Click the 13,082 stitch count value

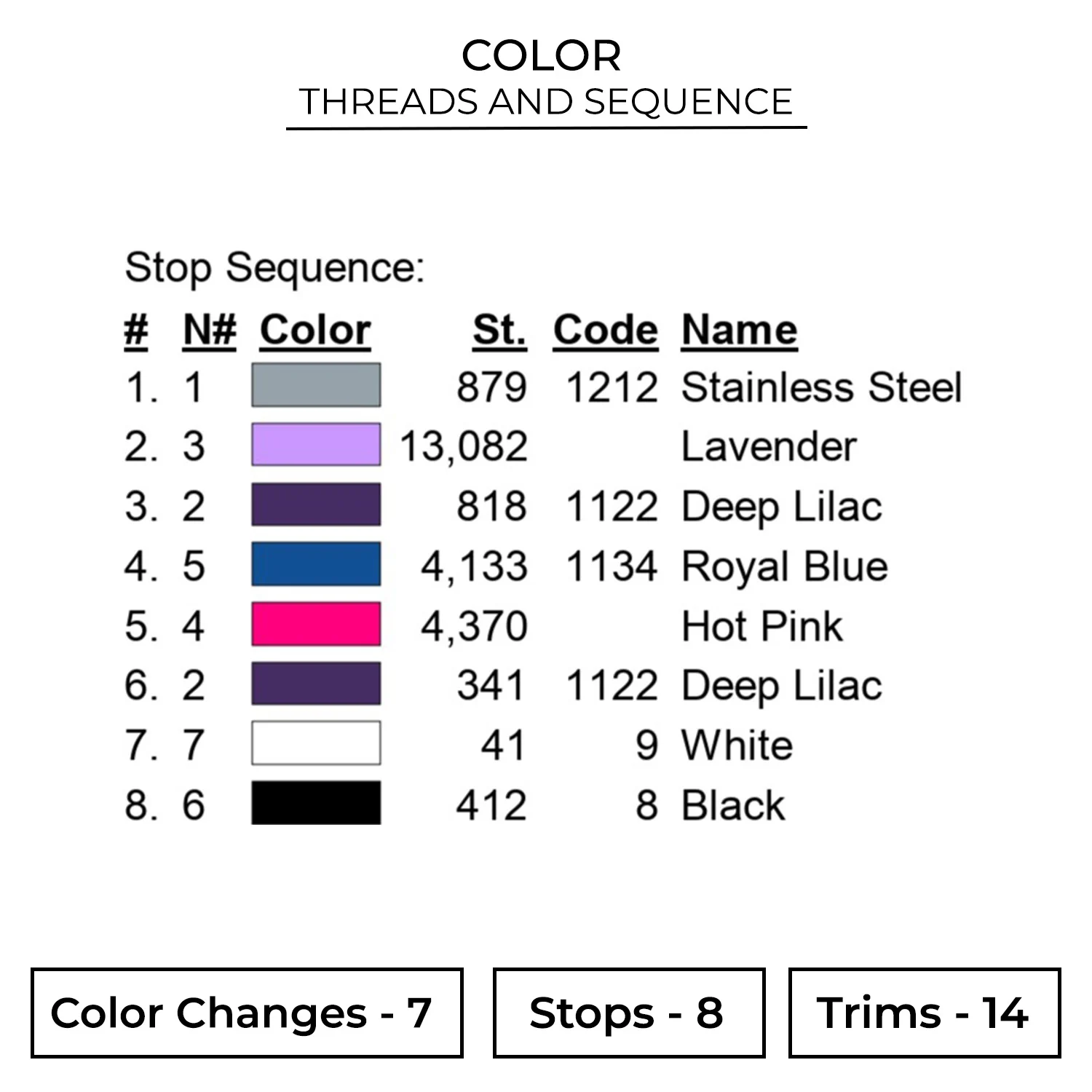[464, 446]
